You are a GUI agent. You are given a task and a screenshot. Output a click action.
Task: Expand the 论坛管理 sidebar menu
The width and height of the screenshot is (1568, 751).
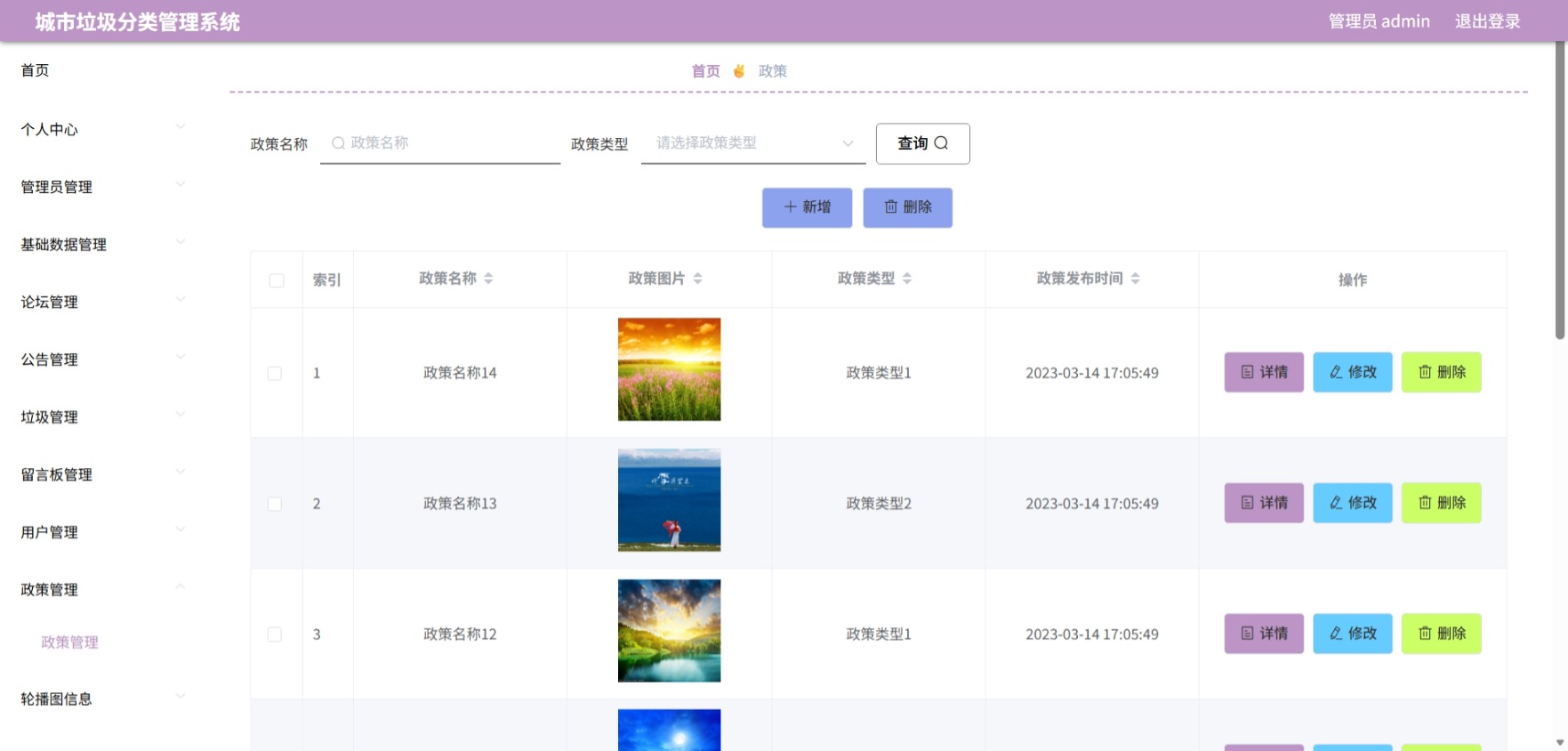(102, 302)
